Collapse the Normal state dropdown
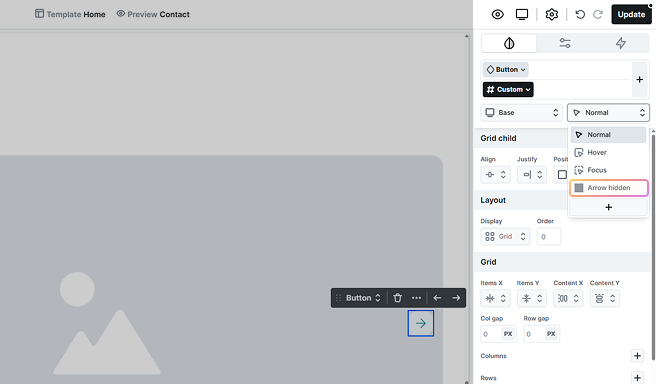Screen dimensions: 656x384 [x=608, y=113]
